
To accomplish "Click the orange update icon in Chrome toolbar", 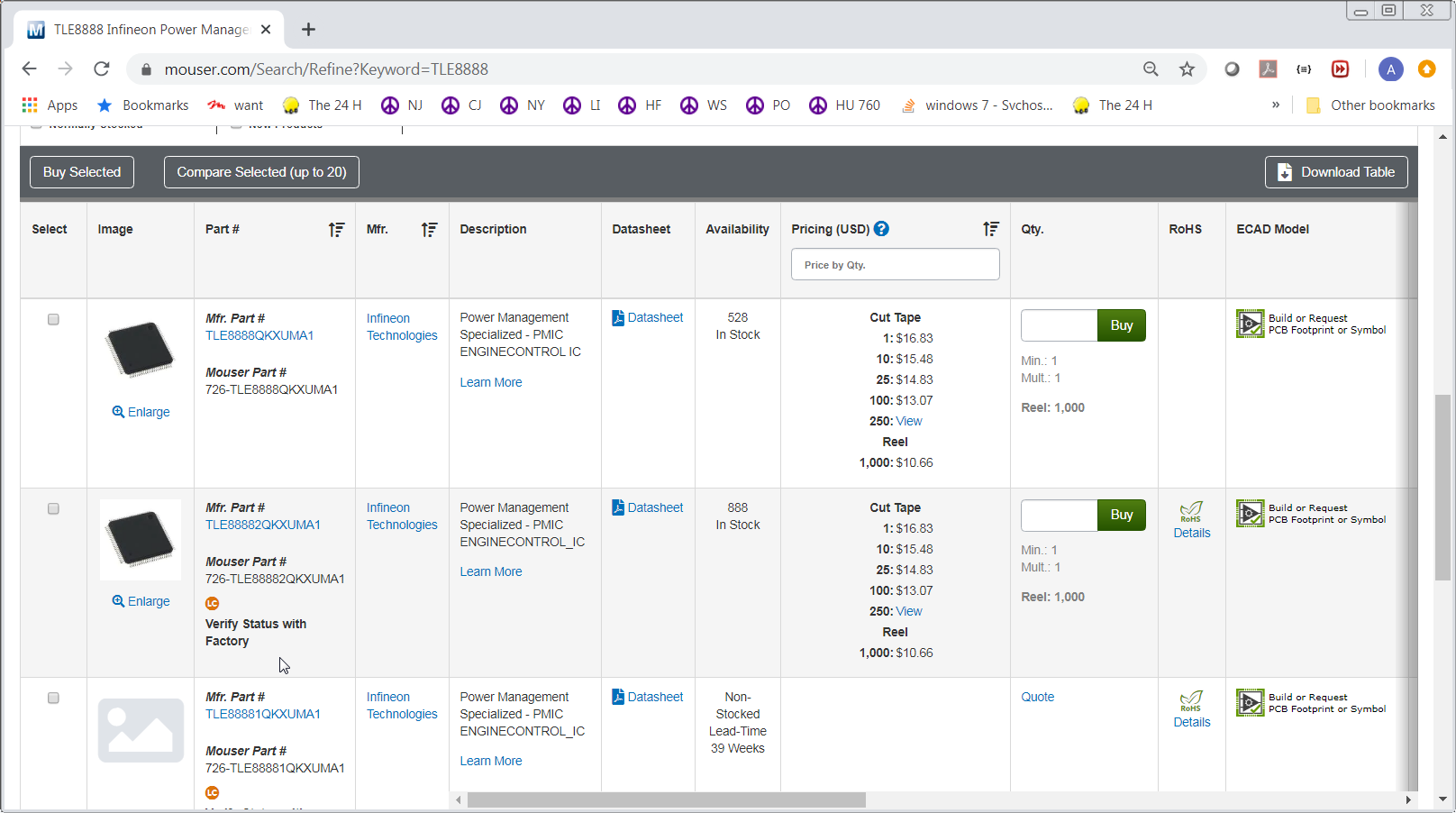I will [x=1426, y=69].
